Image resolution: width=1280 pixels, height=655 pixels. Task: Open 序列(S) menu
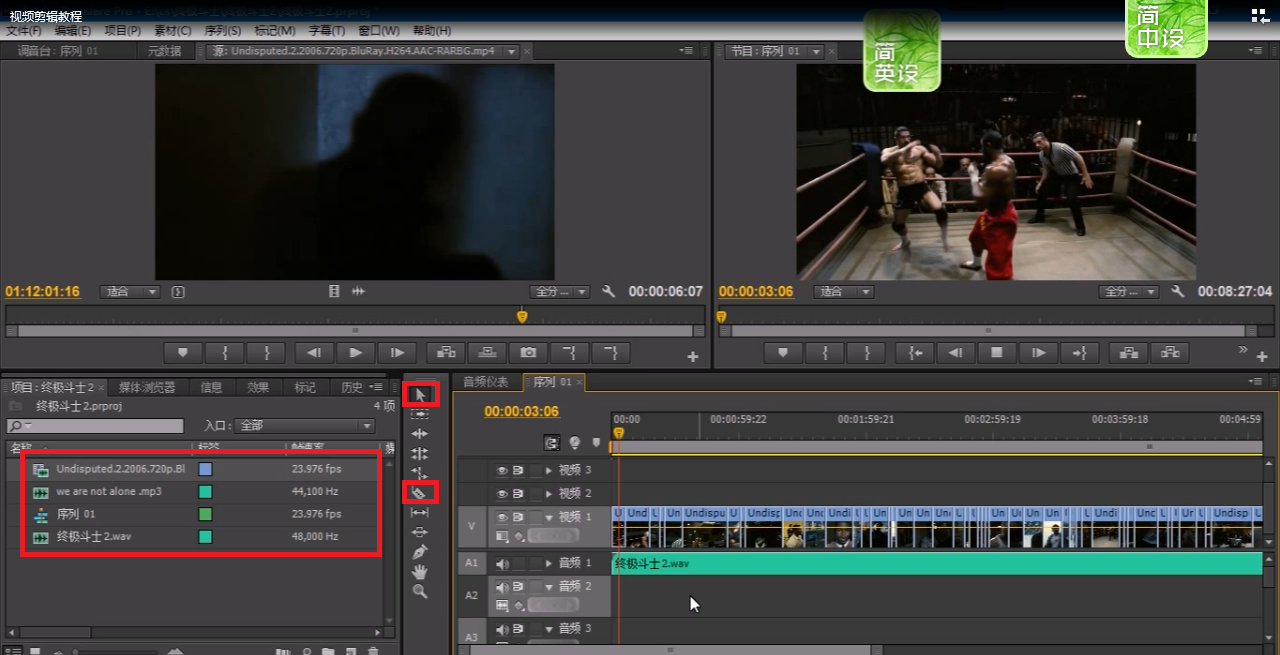click(x=222, y=31)
